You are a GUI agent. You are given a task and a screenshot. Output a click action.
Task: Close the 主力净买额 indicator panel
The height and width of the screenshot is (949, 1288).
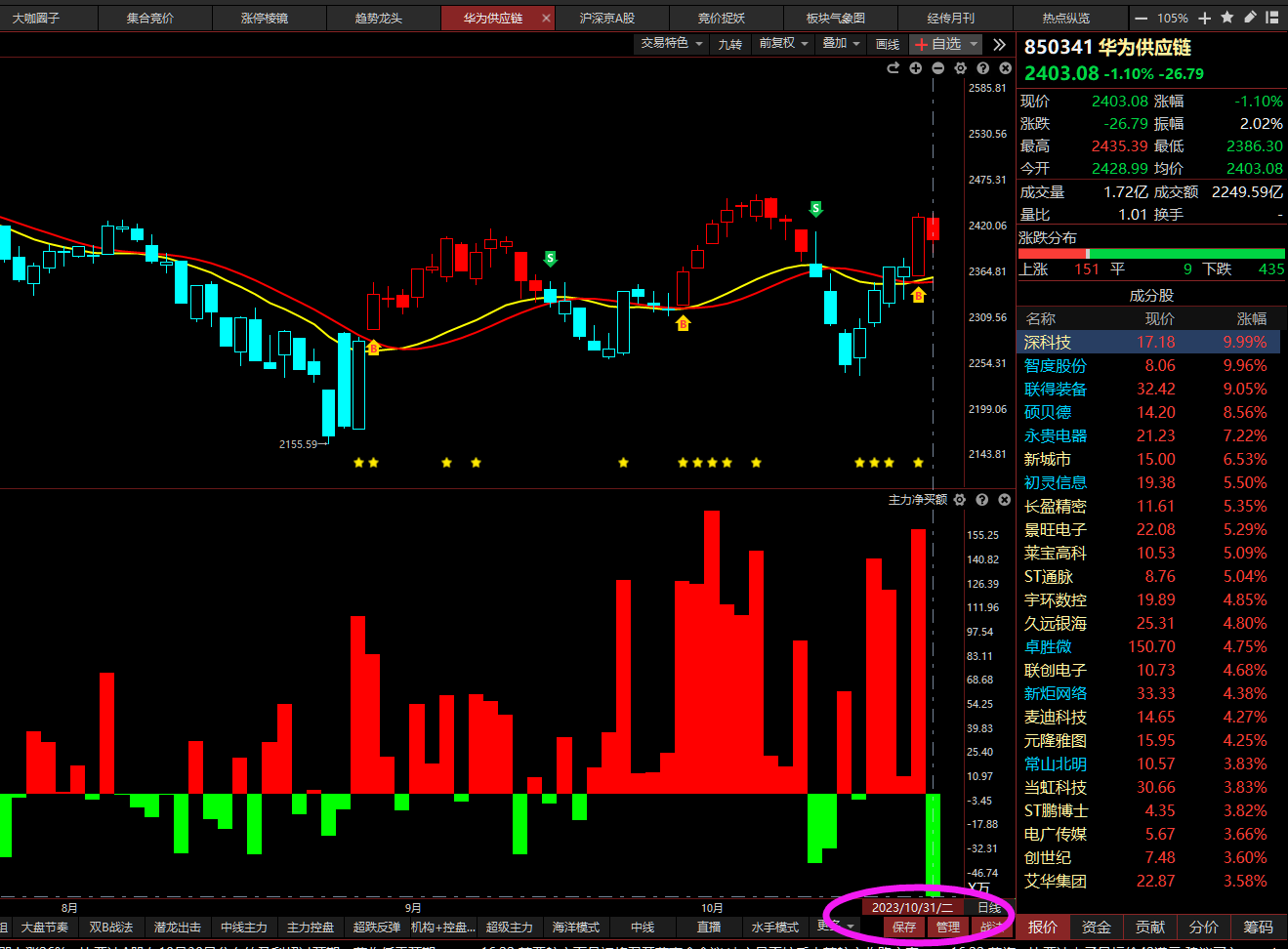(1004, 500)
